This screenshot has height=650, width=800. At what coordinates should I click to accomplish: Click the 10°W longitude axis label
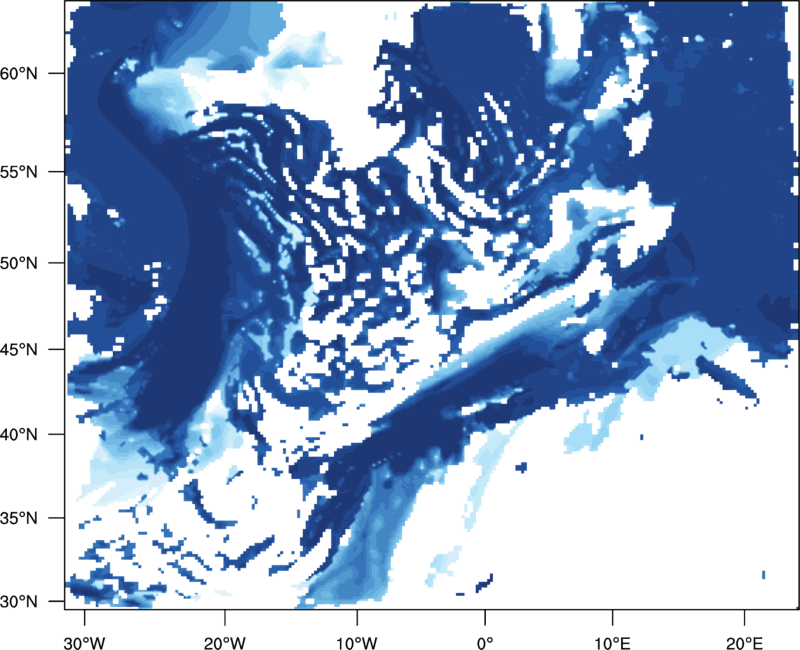click(x=356, y=643)
